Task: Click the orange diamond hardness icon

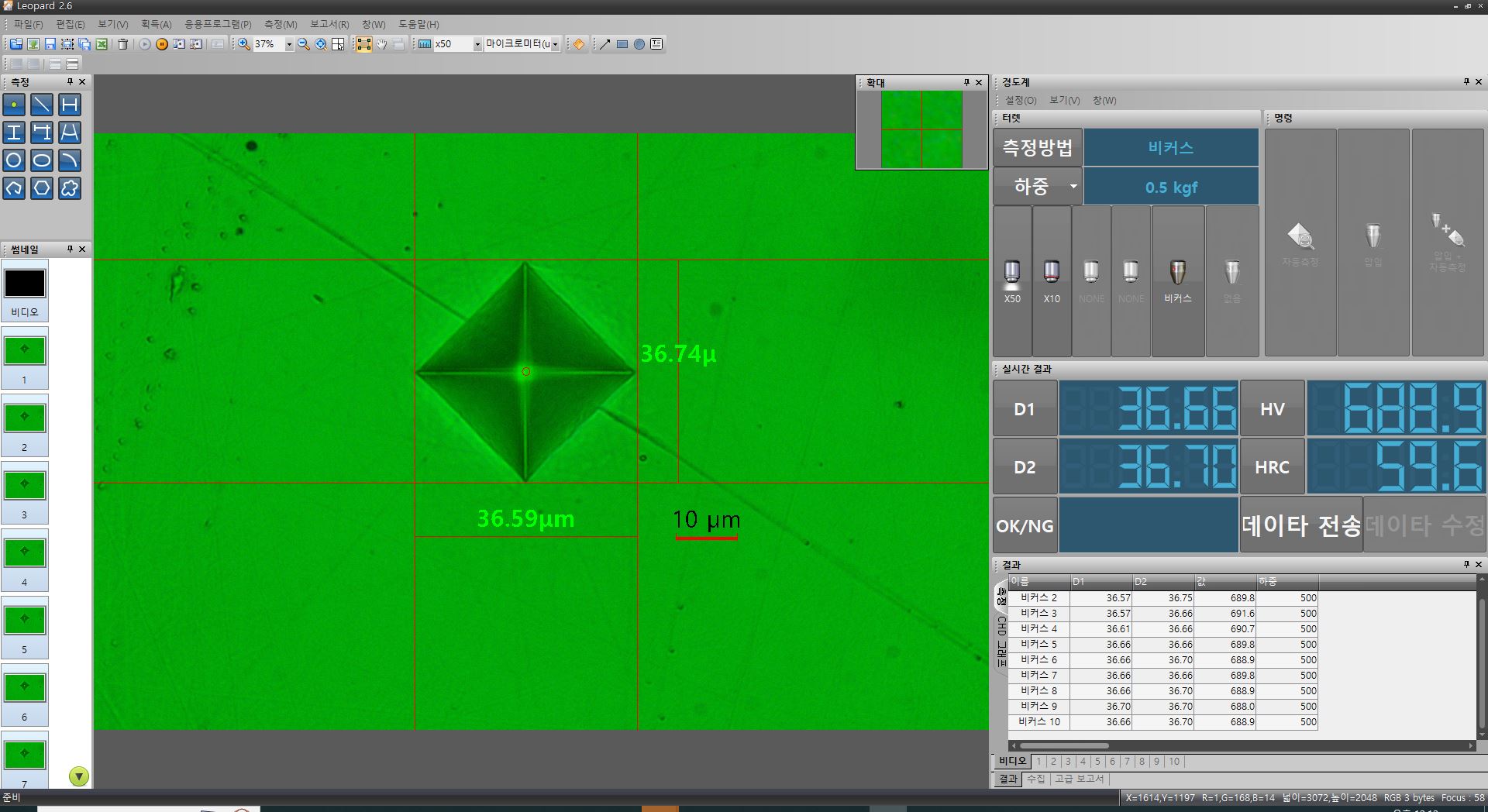Action: (x=579, y=44)
